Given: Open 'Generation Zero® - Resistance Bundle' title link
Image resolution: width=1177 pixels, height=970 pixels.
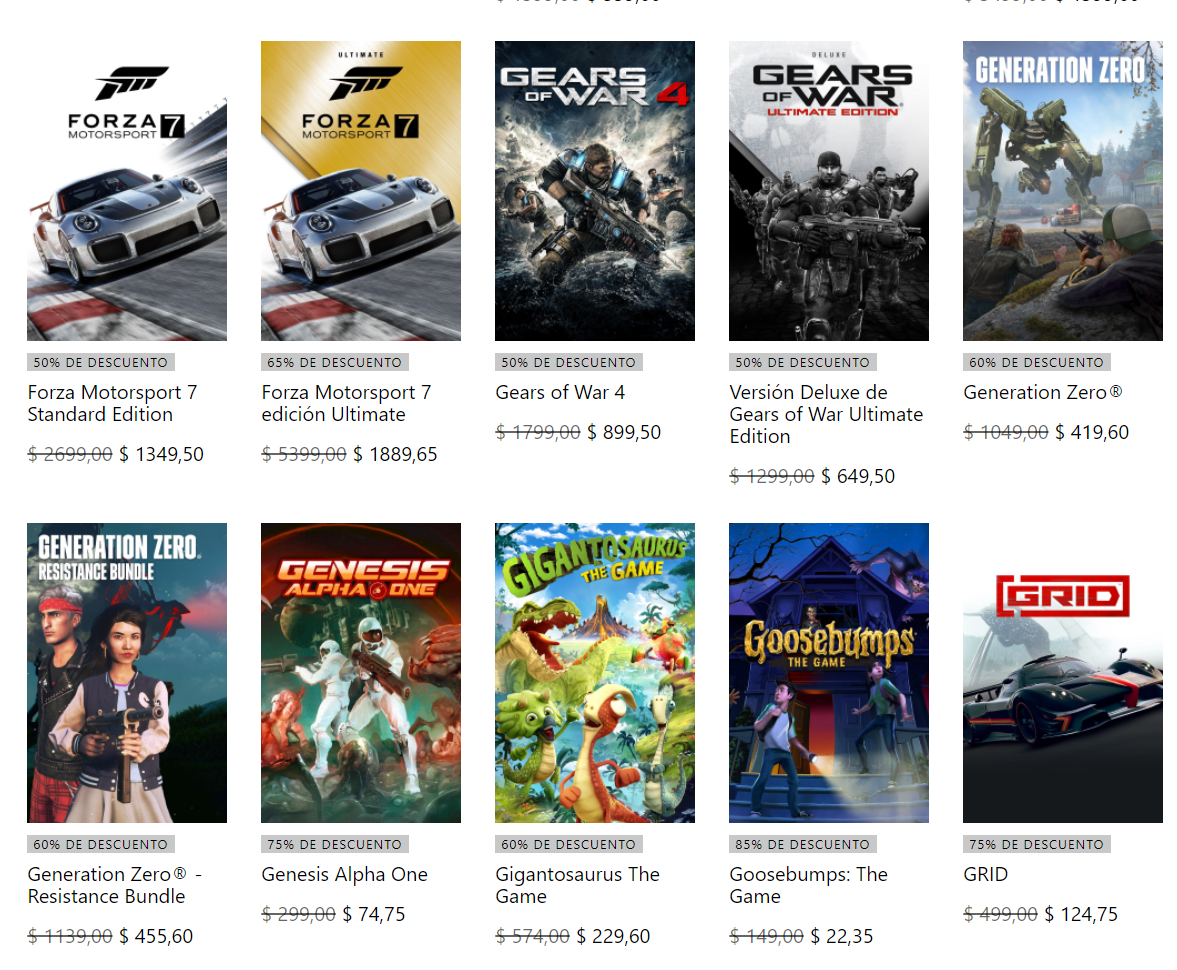Looking at the screenshot, I should coord(115,885).
